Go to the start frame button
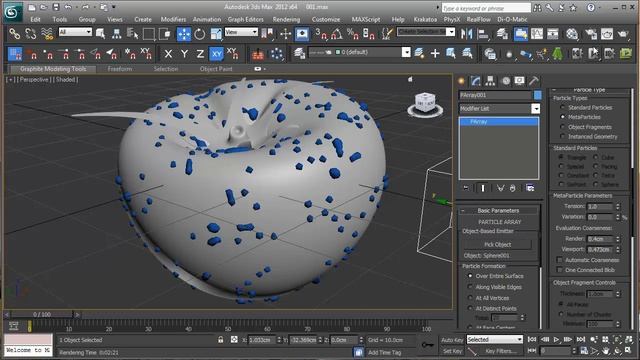The image size is (640, 360). (x=532, y=339)
